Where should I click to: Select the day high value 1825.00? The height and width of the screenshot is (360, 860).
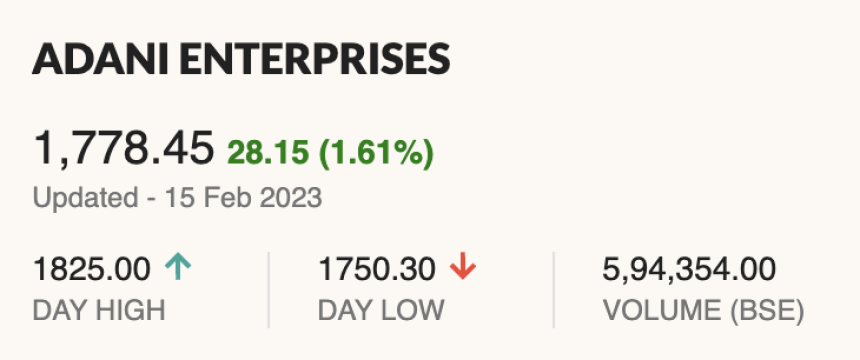tap(92, 269)
